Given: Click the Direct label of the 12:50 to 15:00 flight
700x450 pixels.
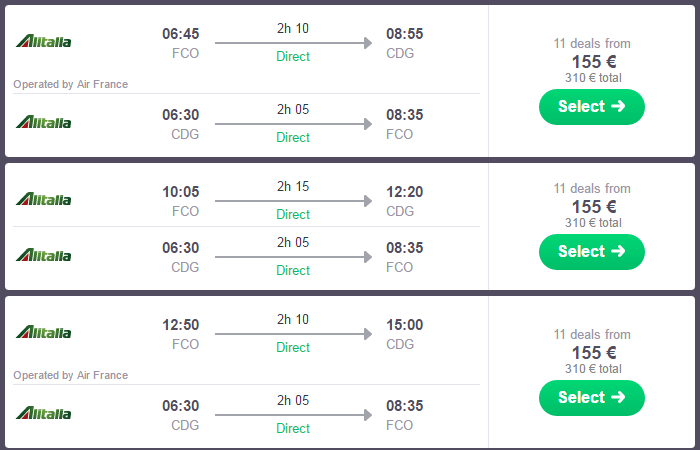Looking at the screenshot, I should click(x=293, y=347).
